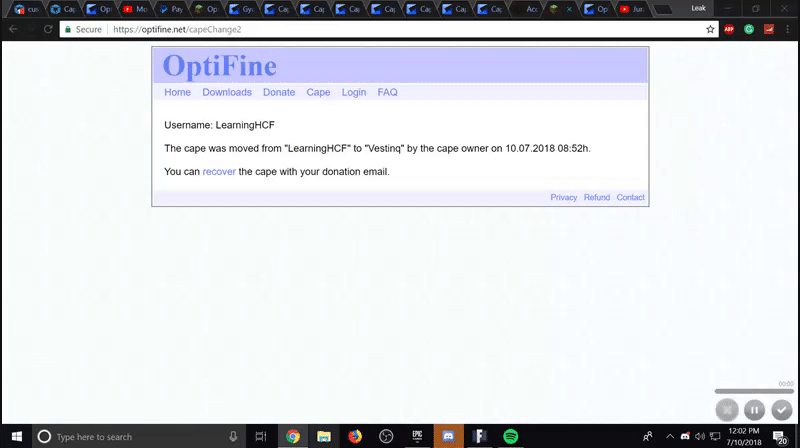This screenshot has width=800, height=448.
Task: Click the Discord system tray icon
Action: tap(685, 436)
